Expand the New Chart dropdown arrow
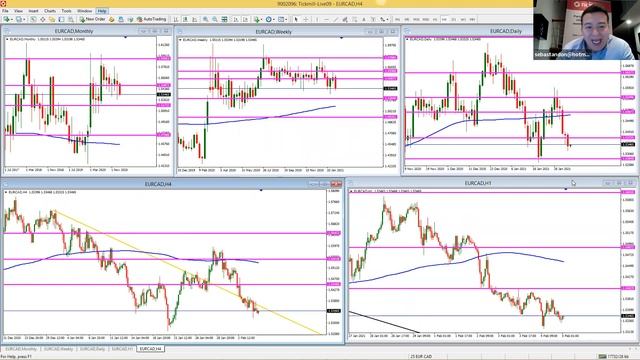 pos(11,19)
